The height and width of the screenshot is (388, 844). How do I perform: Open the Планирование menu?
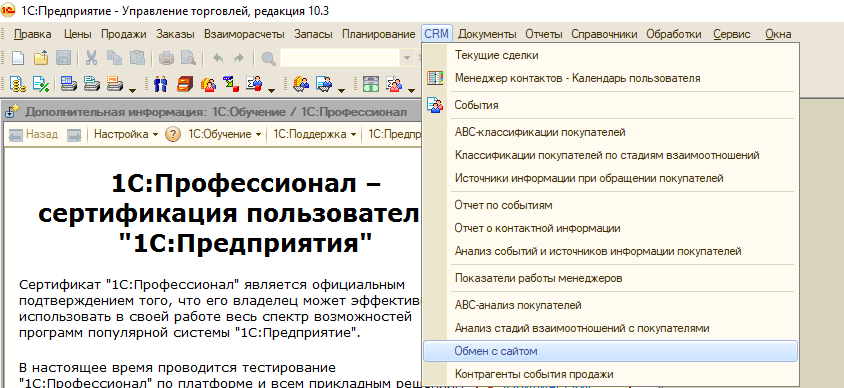coord(378,34)
